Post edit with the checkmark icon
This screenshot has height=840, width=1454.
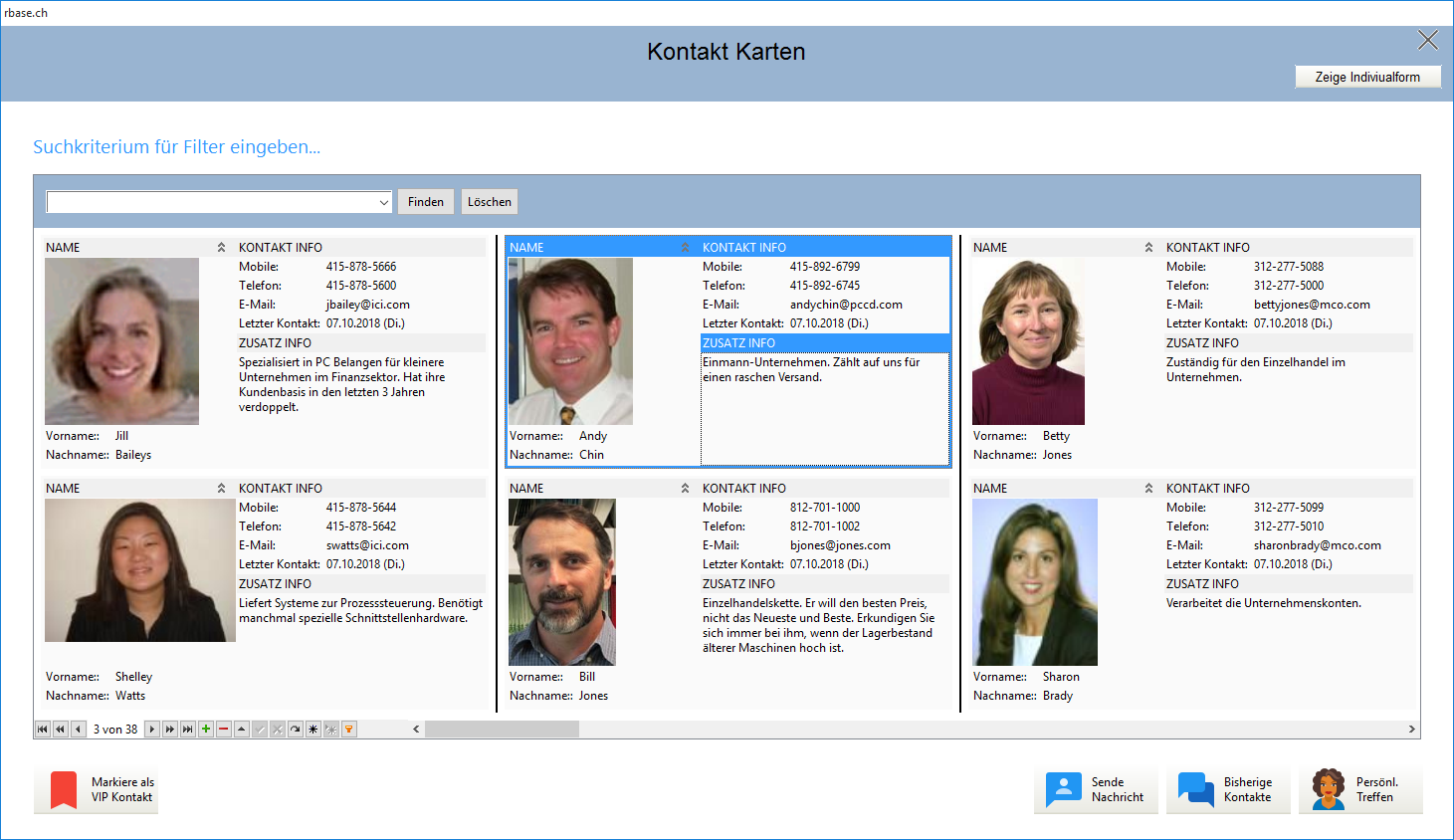point(260,730)
